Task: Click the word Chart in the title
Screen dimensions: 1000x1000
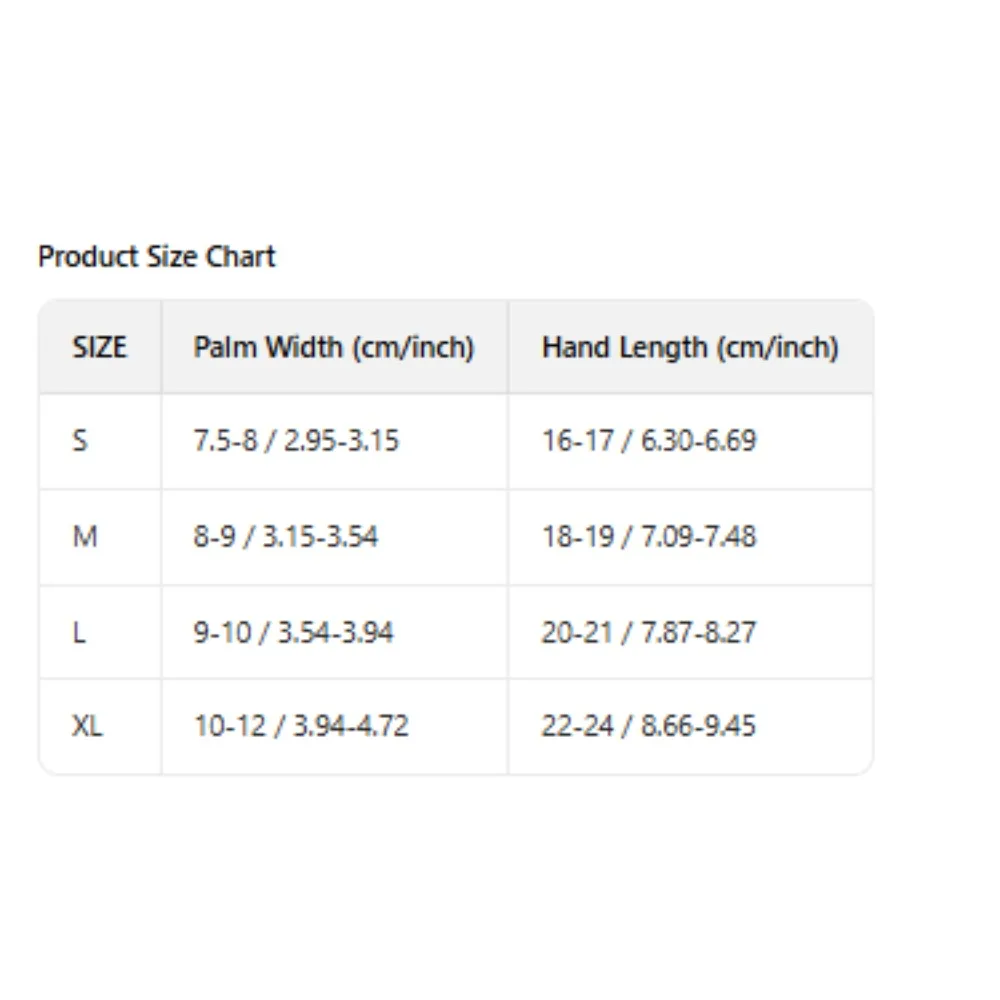Action: click(x=240, y=257)
